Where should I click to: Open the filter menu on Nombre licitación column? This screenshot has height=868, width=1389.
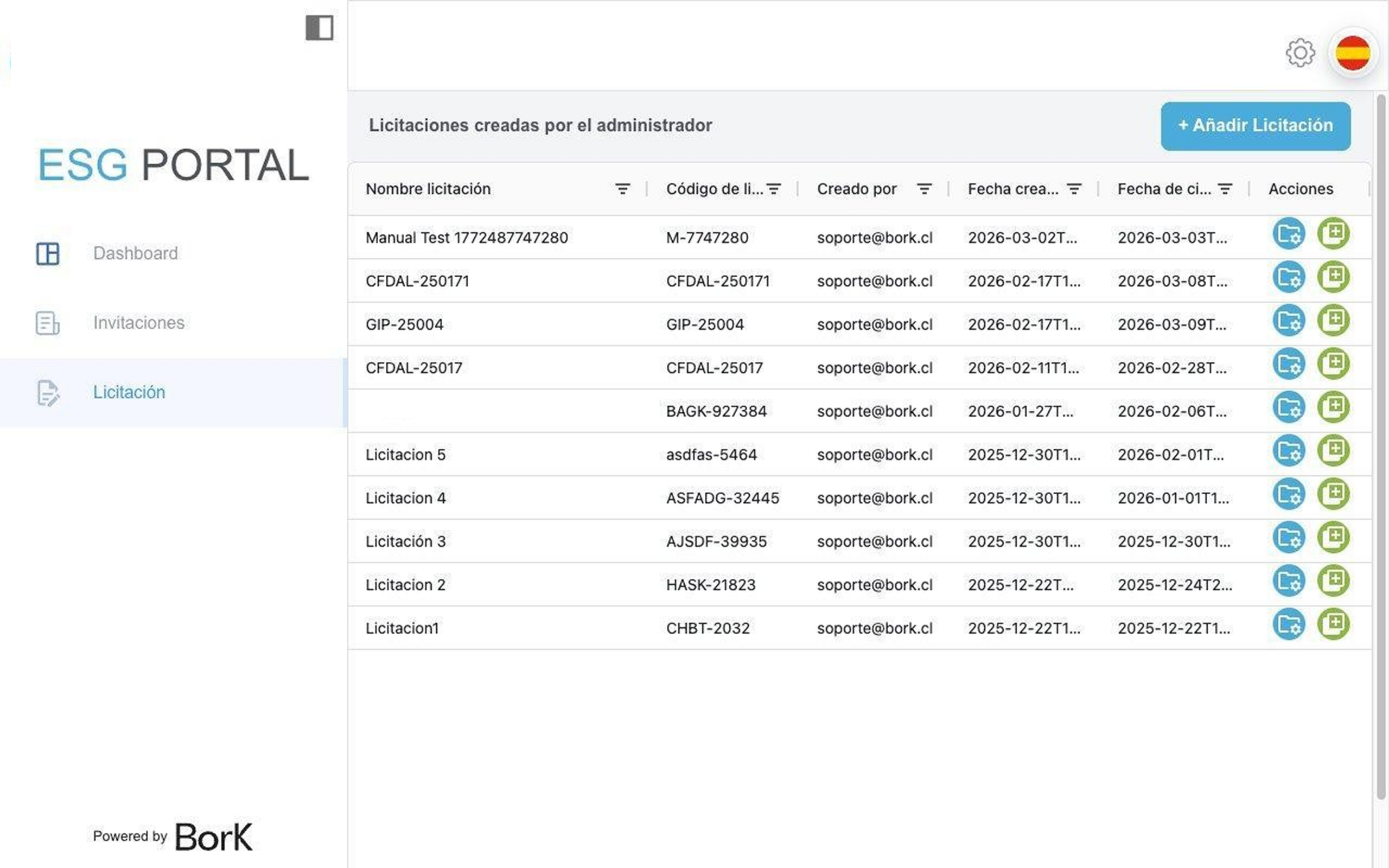tap(622, 189)
